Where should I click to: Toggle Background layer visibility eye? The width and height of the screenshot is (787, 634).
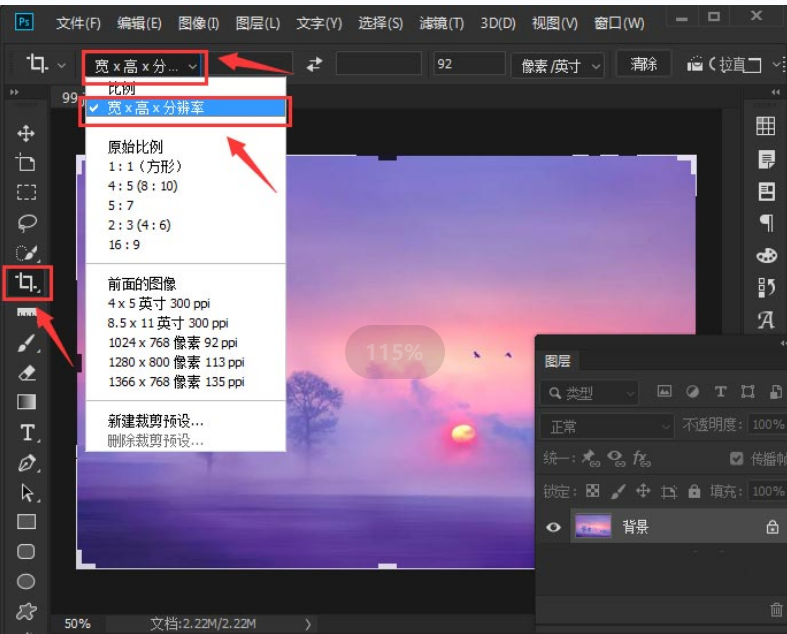coord(554,527)
